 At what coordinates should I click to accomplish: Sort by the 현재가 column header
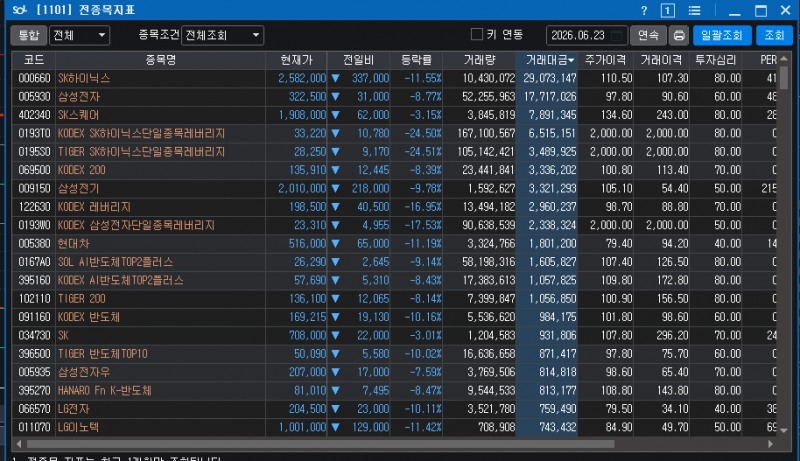[x=296, y=60]
